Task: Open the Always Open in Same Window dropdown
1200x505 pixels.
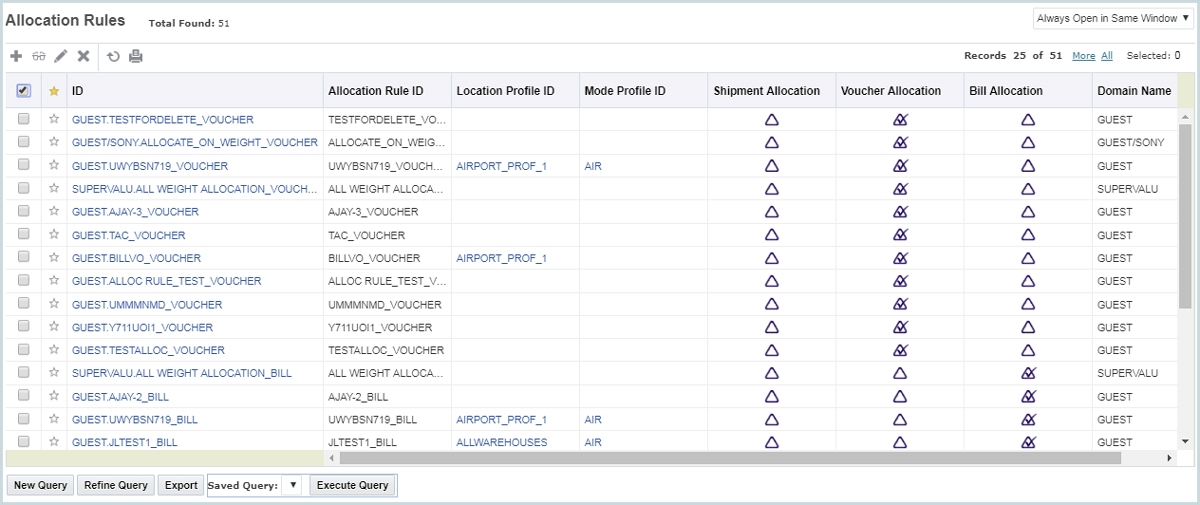Action: click(1113, 19)
